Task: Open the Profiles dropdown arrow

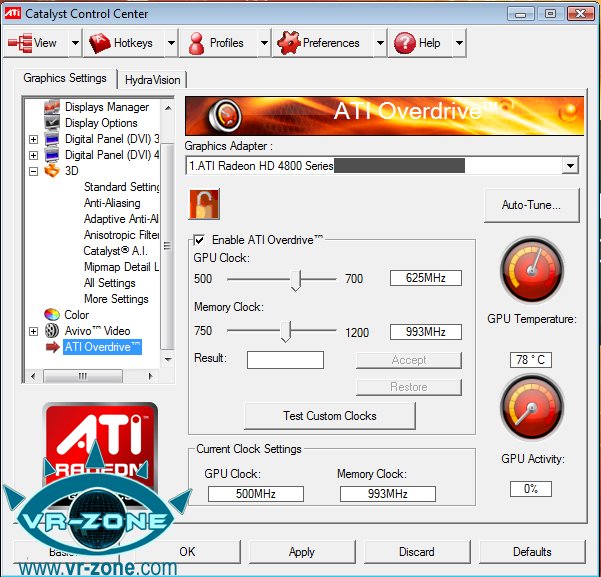Action: click(x=264, y=43)
